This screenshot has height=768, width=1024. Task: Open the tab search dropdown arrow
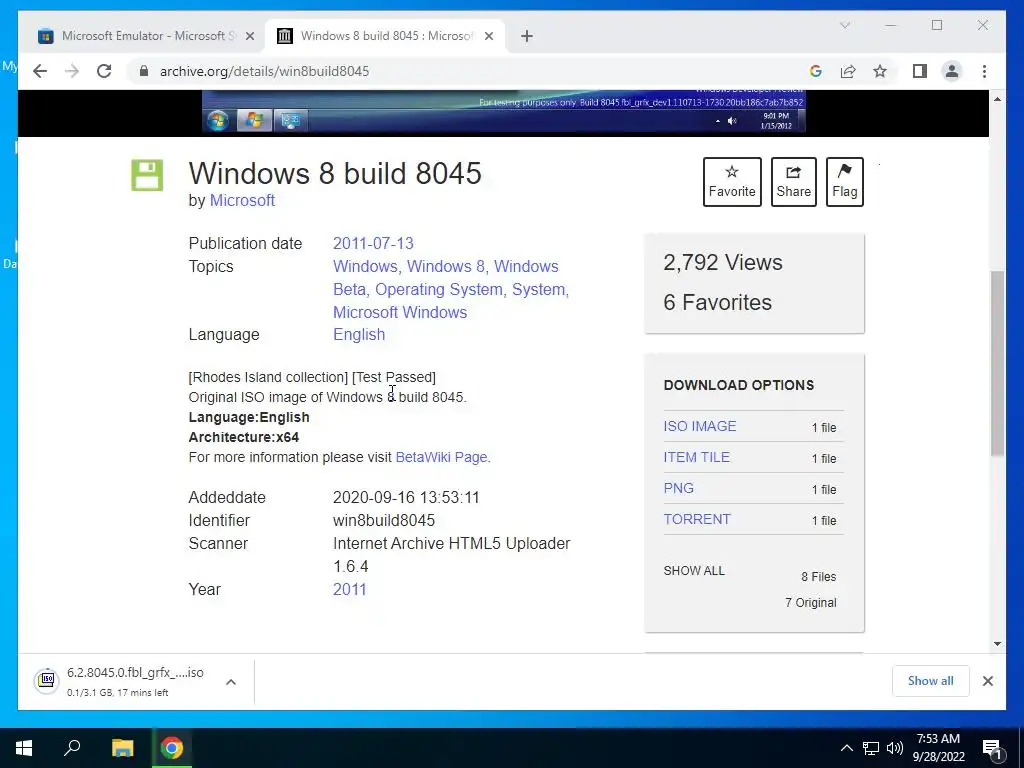[x=844, y=25]
